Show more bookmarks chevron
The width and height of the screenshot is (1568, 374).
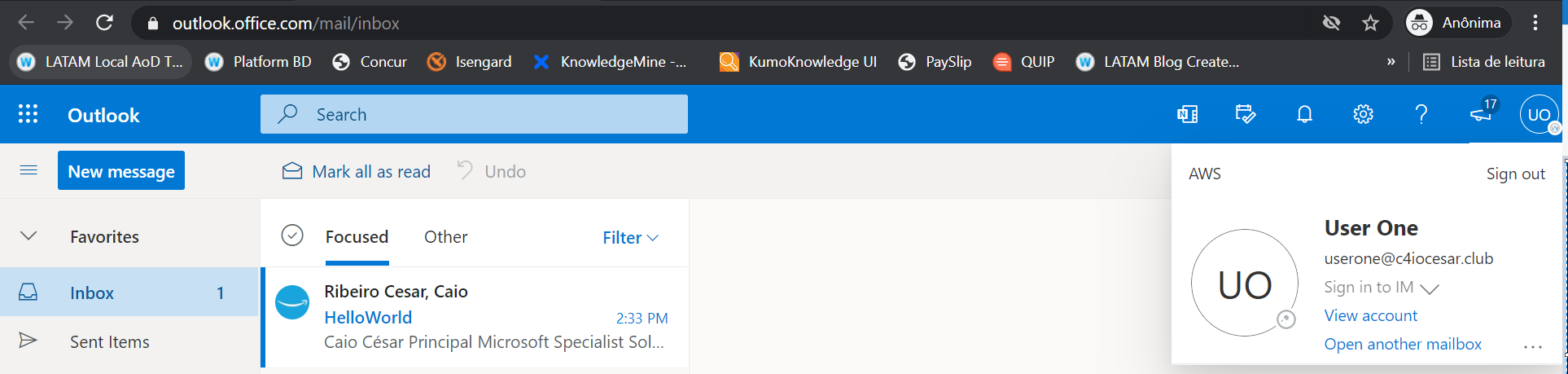click(x=1391, y=62)
